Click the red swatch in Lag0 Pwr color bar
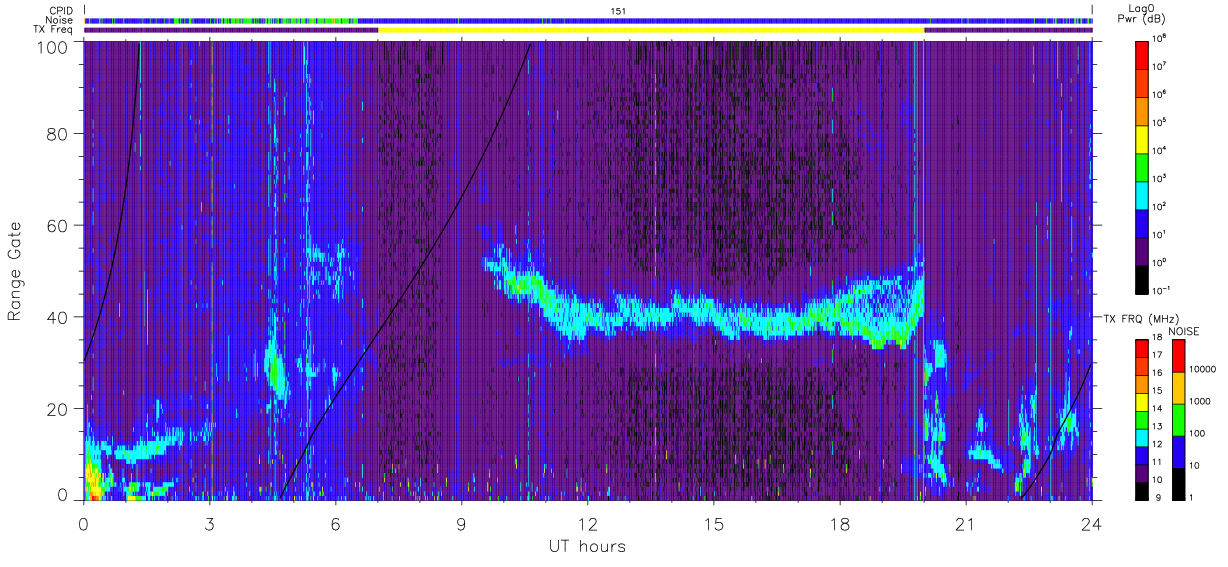The width and height of the screenshot is (1228, 567). [1142, 55]
